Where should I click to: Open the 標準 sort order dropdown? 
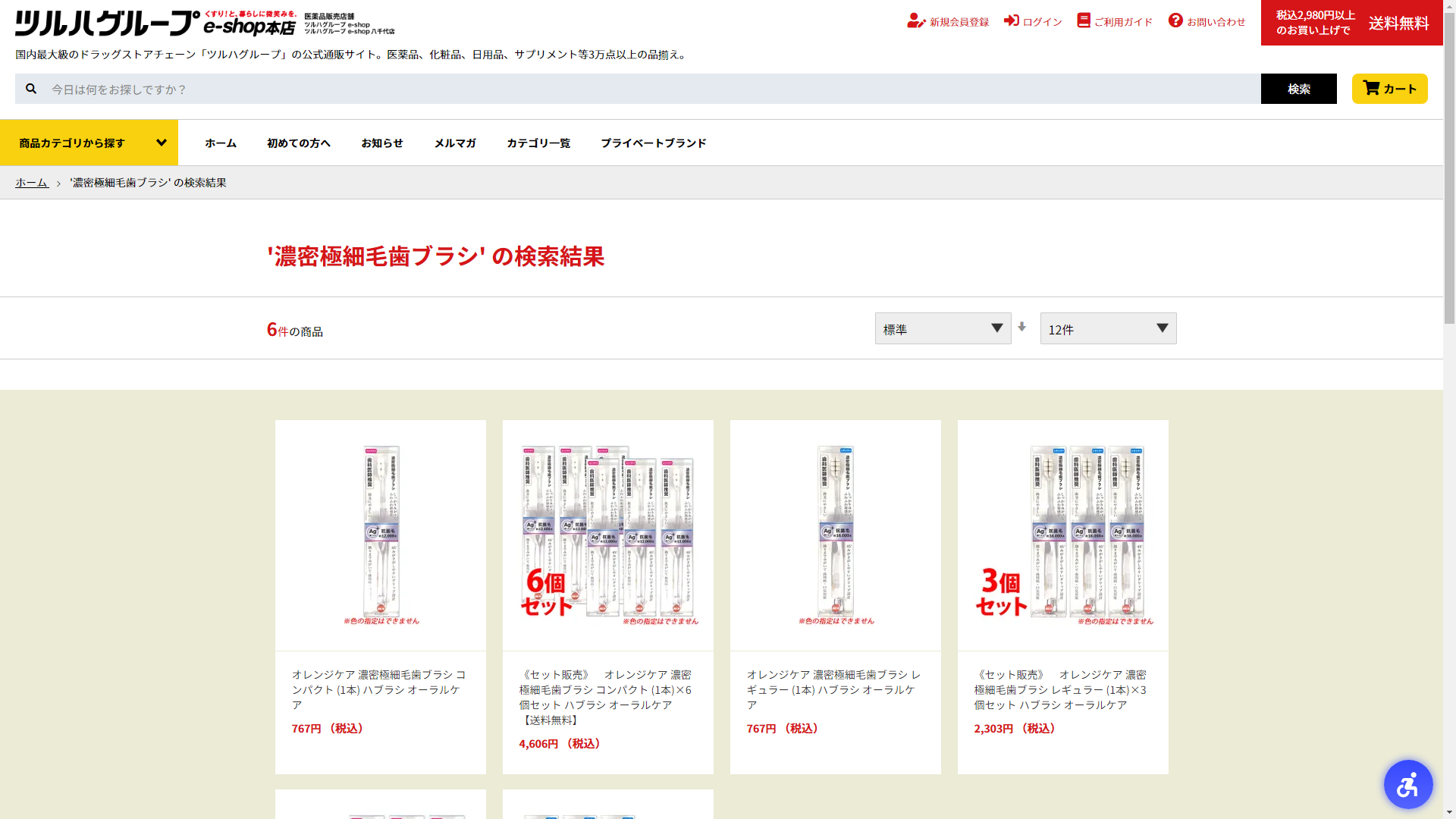pos(943,328)
